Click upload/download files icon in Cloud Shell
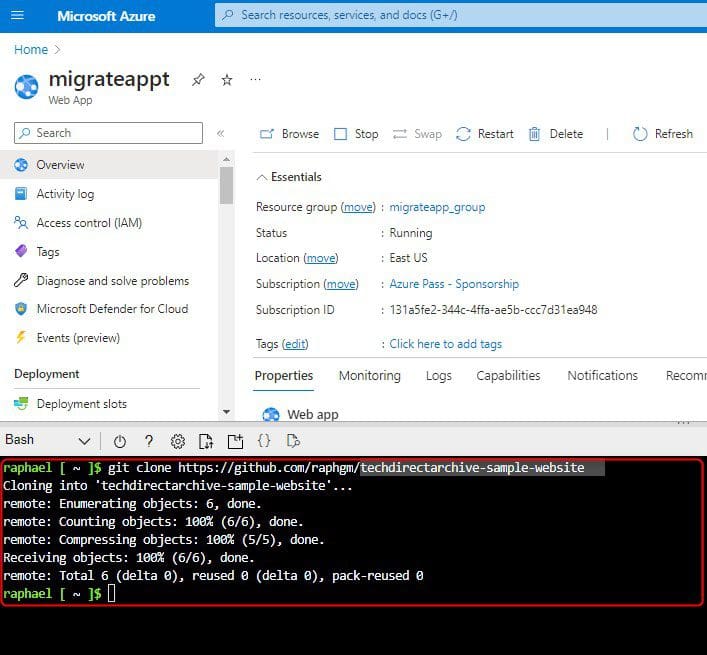This screenshot has width=707, height=655. click(206, 441)
